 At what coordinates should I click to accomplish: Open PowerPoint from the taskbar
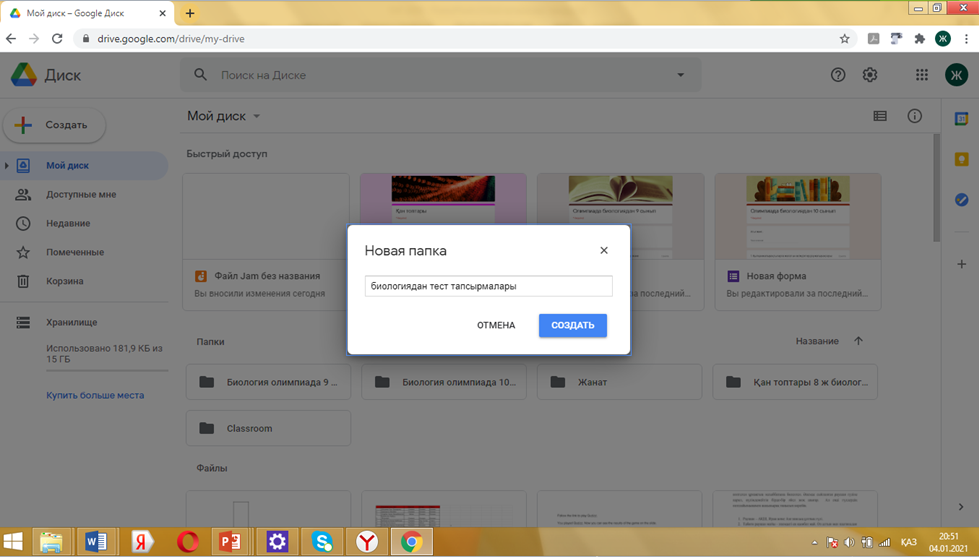point(230,541)
